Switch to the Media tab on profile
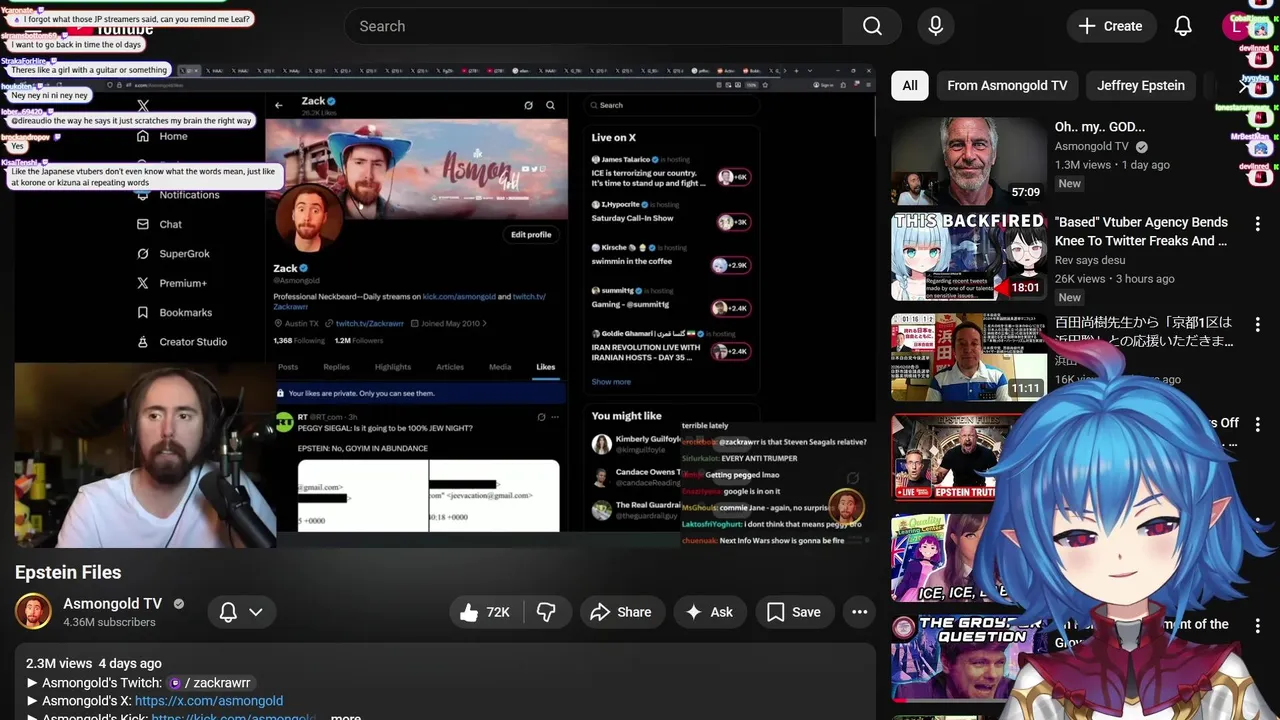This screenshot has width=1280, height=720. coord(500,367)
